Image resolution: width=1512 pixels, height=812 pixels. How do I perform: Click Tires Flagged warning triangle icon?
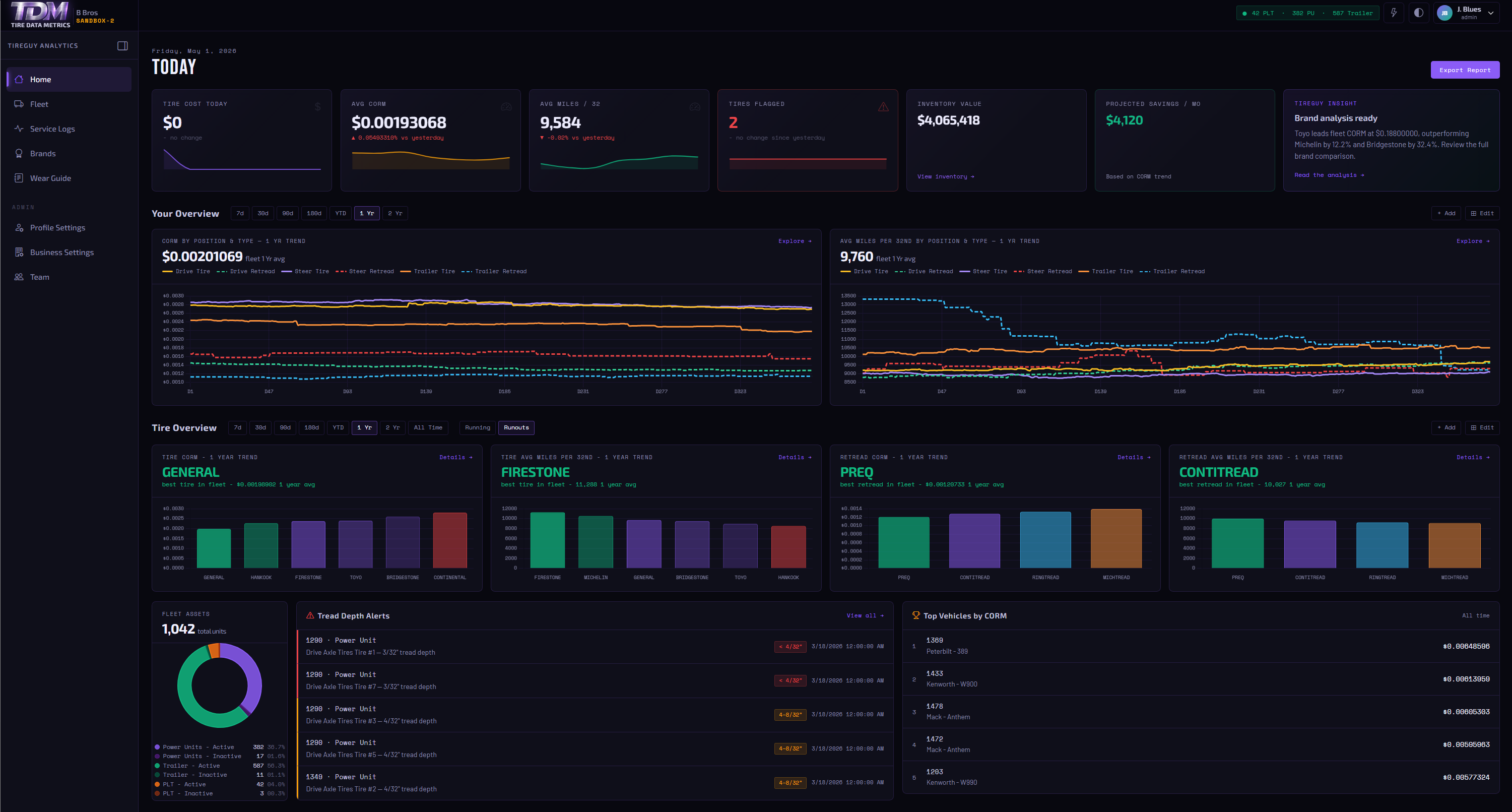(x=883, y=106)
